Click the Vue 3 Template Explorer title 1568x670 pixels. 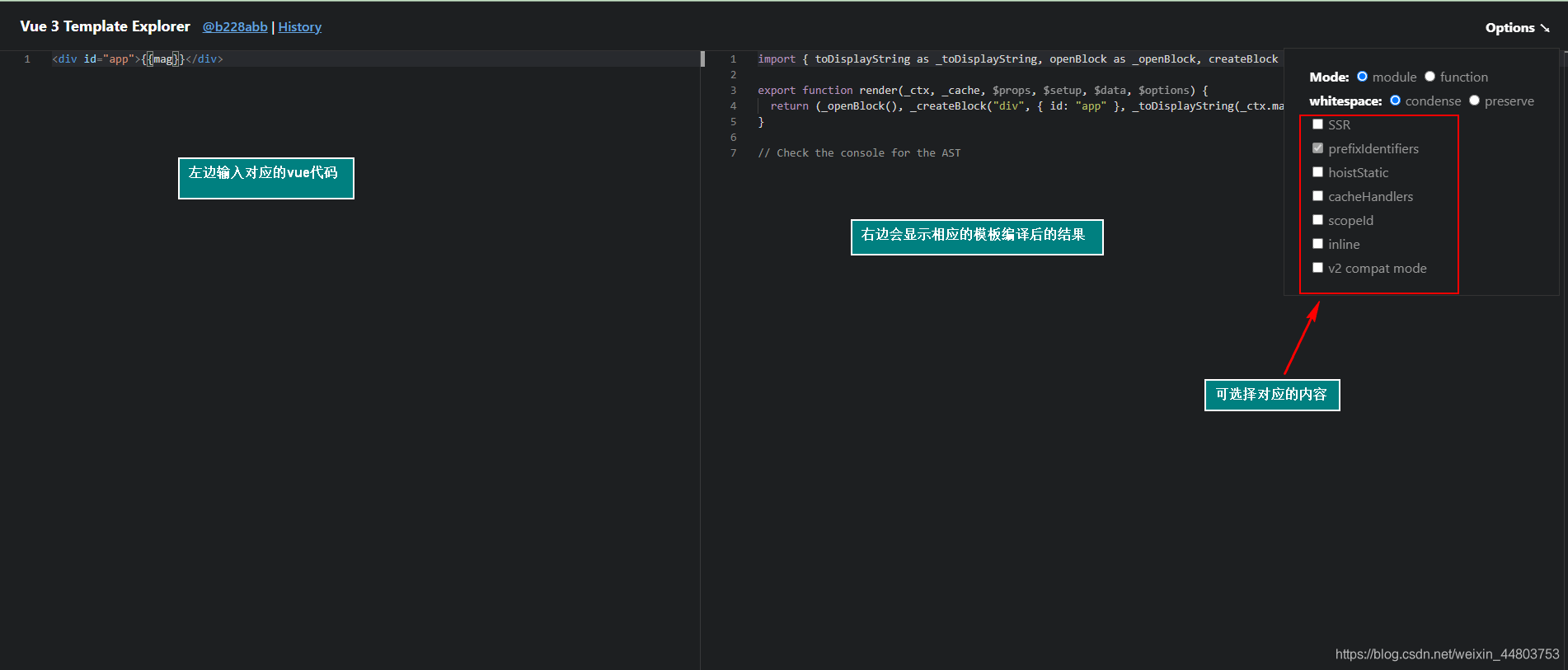[106, 26]
